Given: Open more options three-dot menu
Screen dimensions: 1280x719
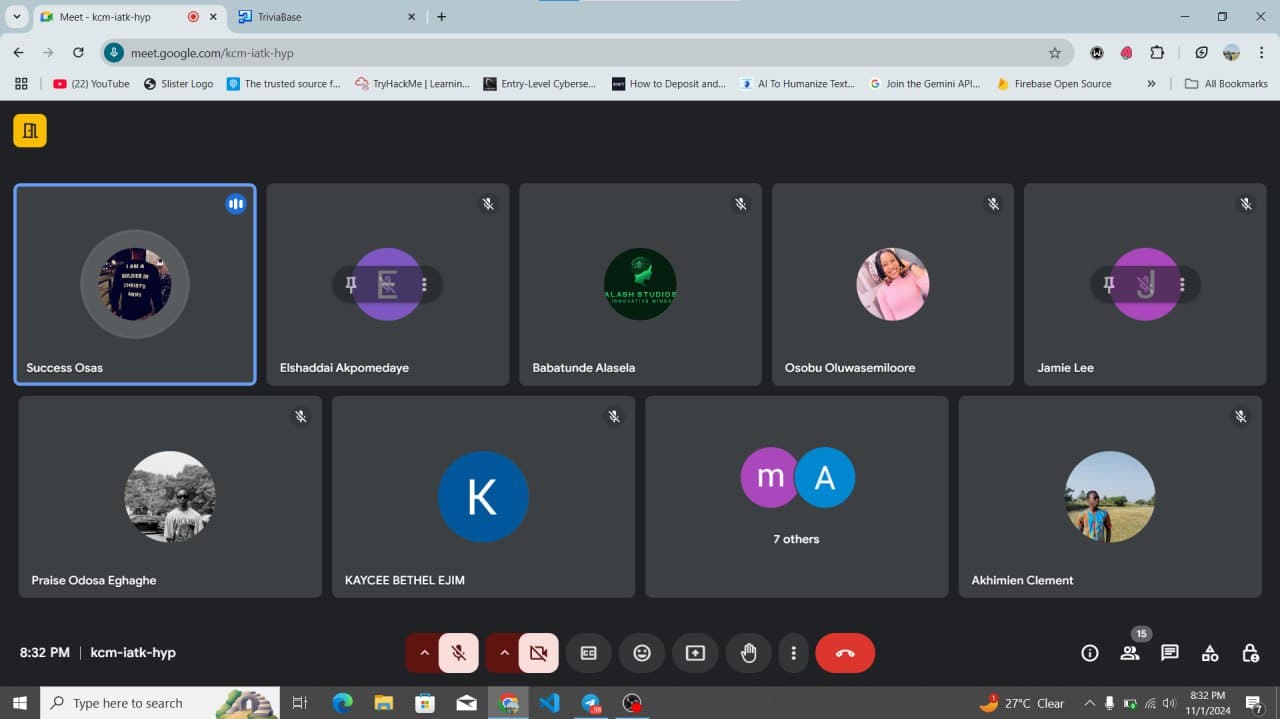Looking at the screenshot, I should click(793, 653).
